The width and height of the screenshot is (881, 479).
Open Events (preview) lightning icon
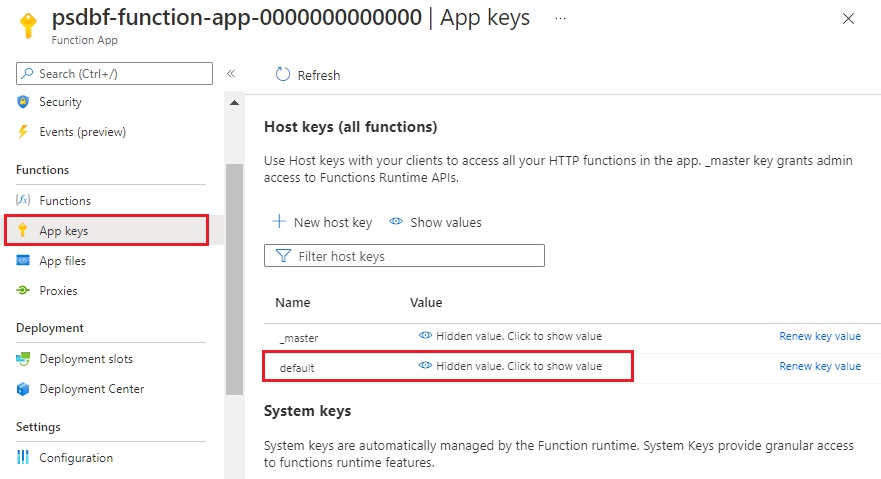[x=24, y=132]
